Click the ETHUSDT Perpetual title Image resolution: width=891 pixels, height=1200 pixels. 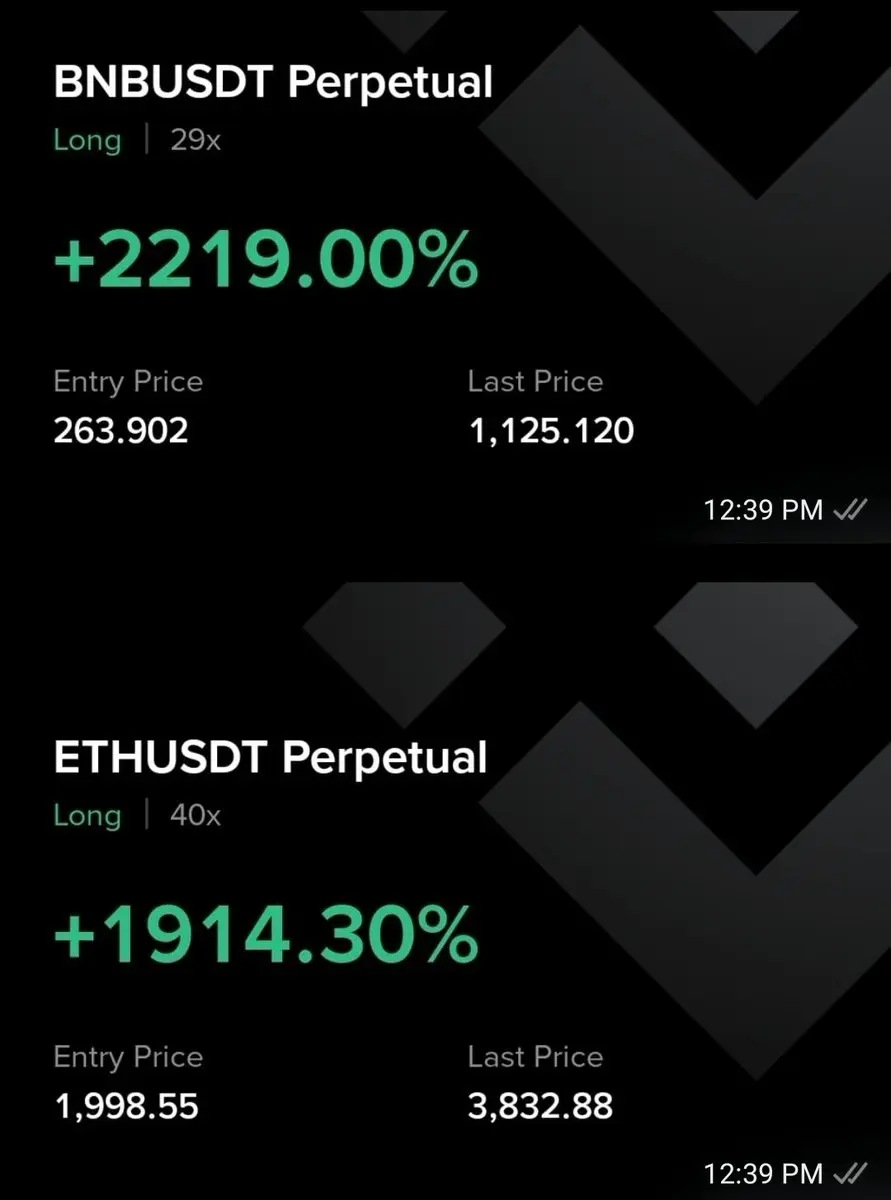coord(270,757)
